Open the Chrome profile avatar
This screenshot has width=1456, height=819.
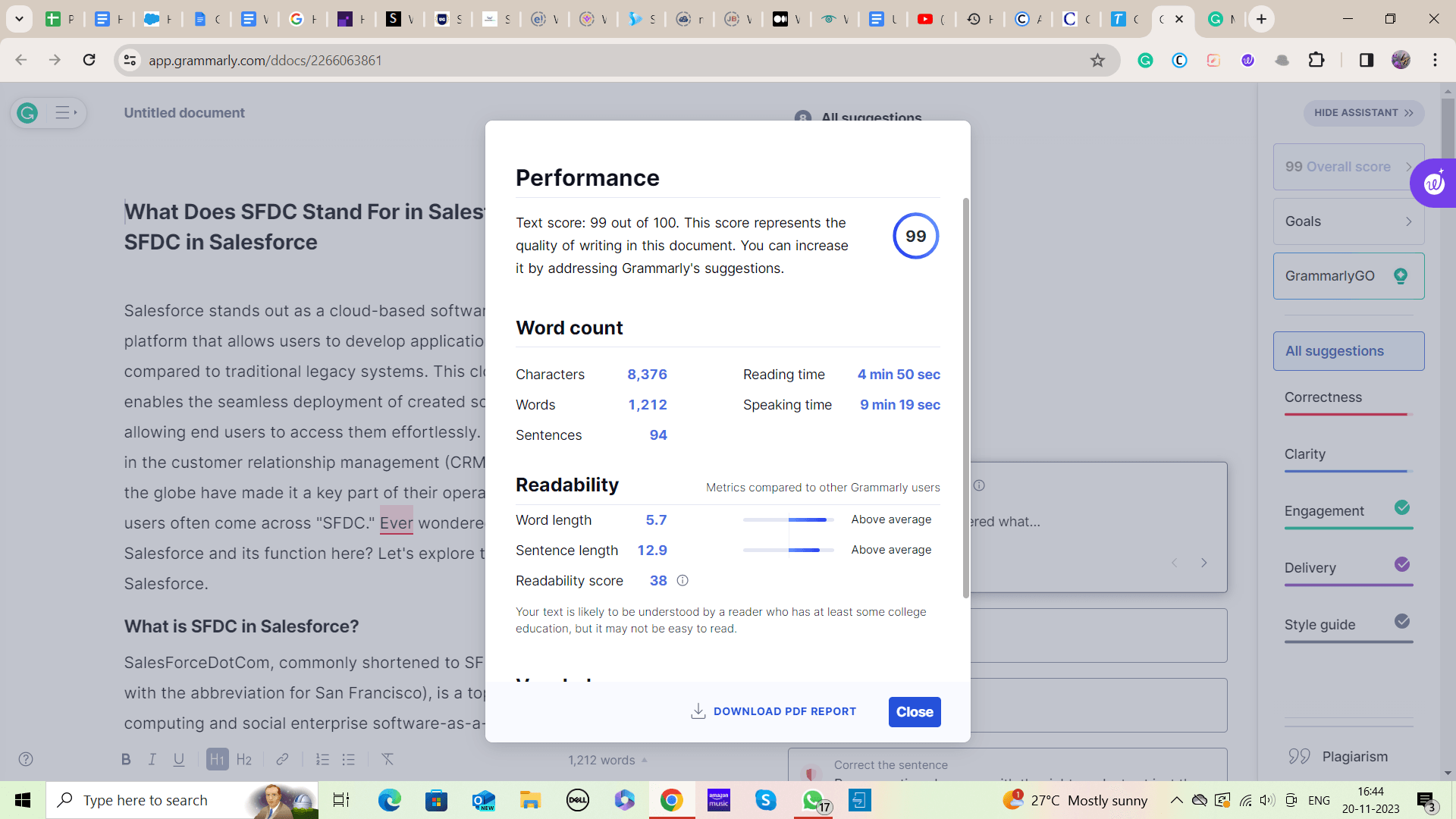[x=1401, y=61]
